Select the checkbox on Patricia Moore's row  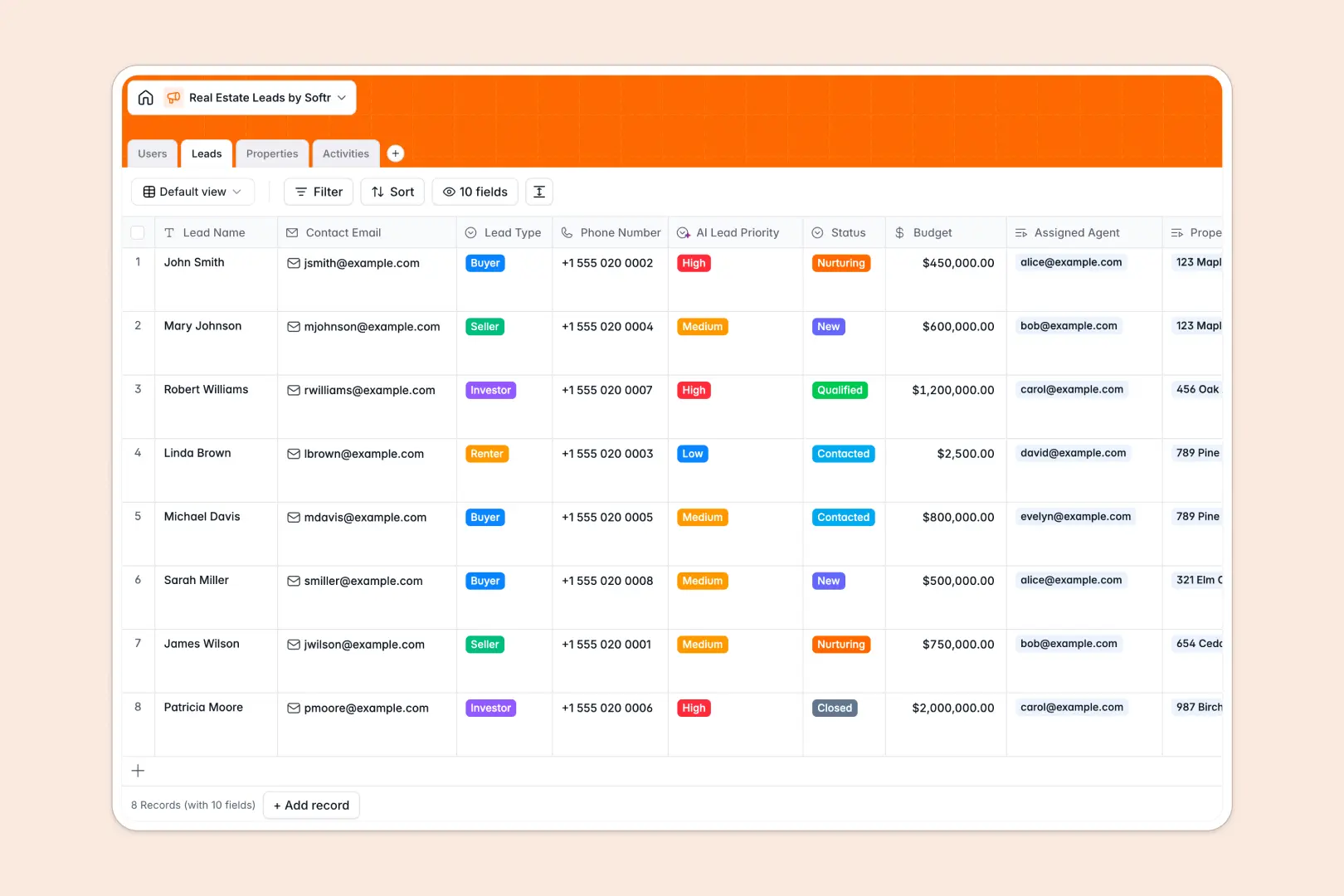[x=138, y=707]
